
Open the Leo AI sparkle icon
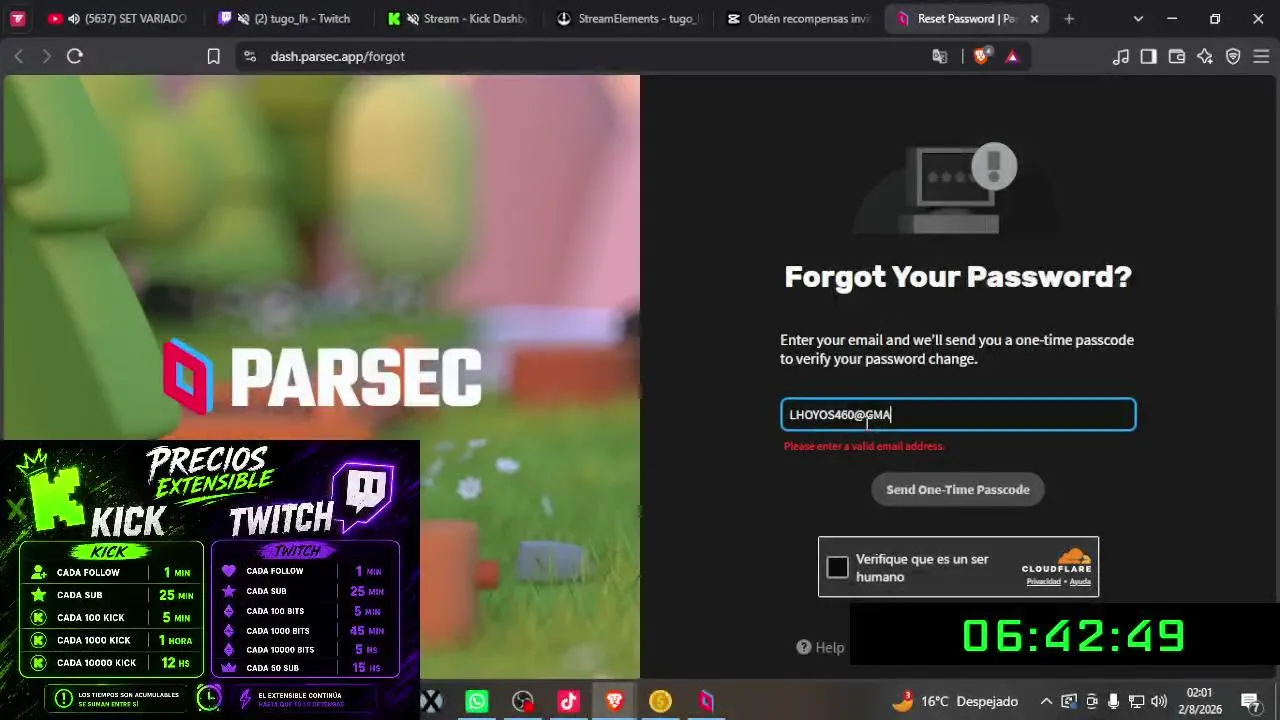[x=1204, y=57]
